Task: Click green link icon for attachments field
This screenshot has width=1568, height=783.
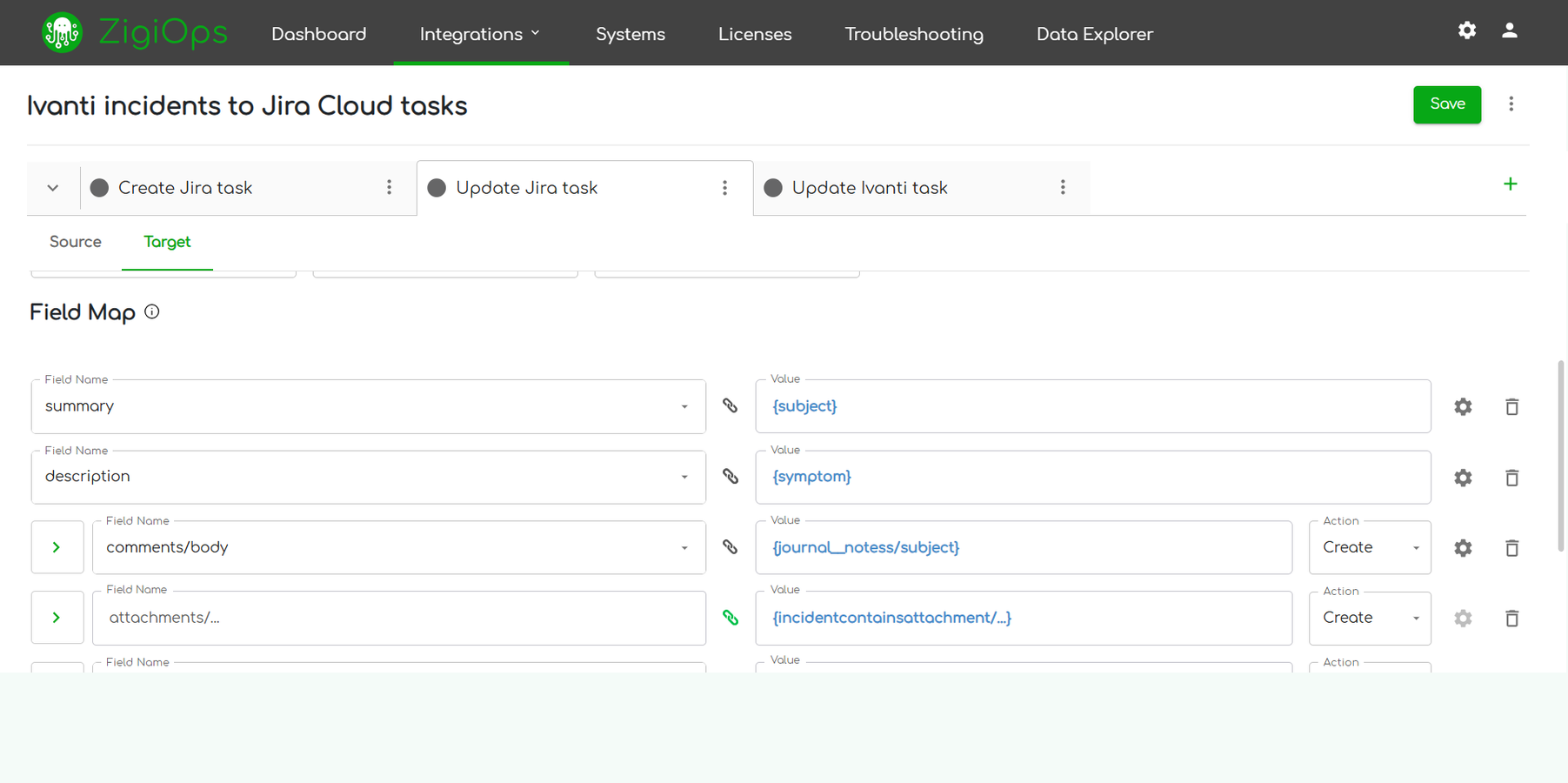Action: click(x=731, y=618)
